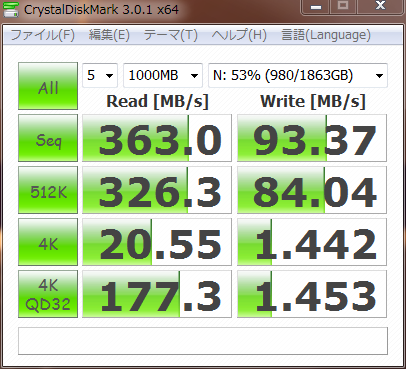This screenshot has height=369, width=406.
Task: Open the 編集(E) menu
Action: click(x=109, y=35)
